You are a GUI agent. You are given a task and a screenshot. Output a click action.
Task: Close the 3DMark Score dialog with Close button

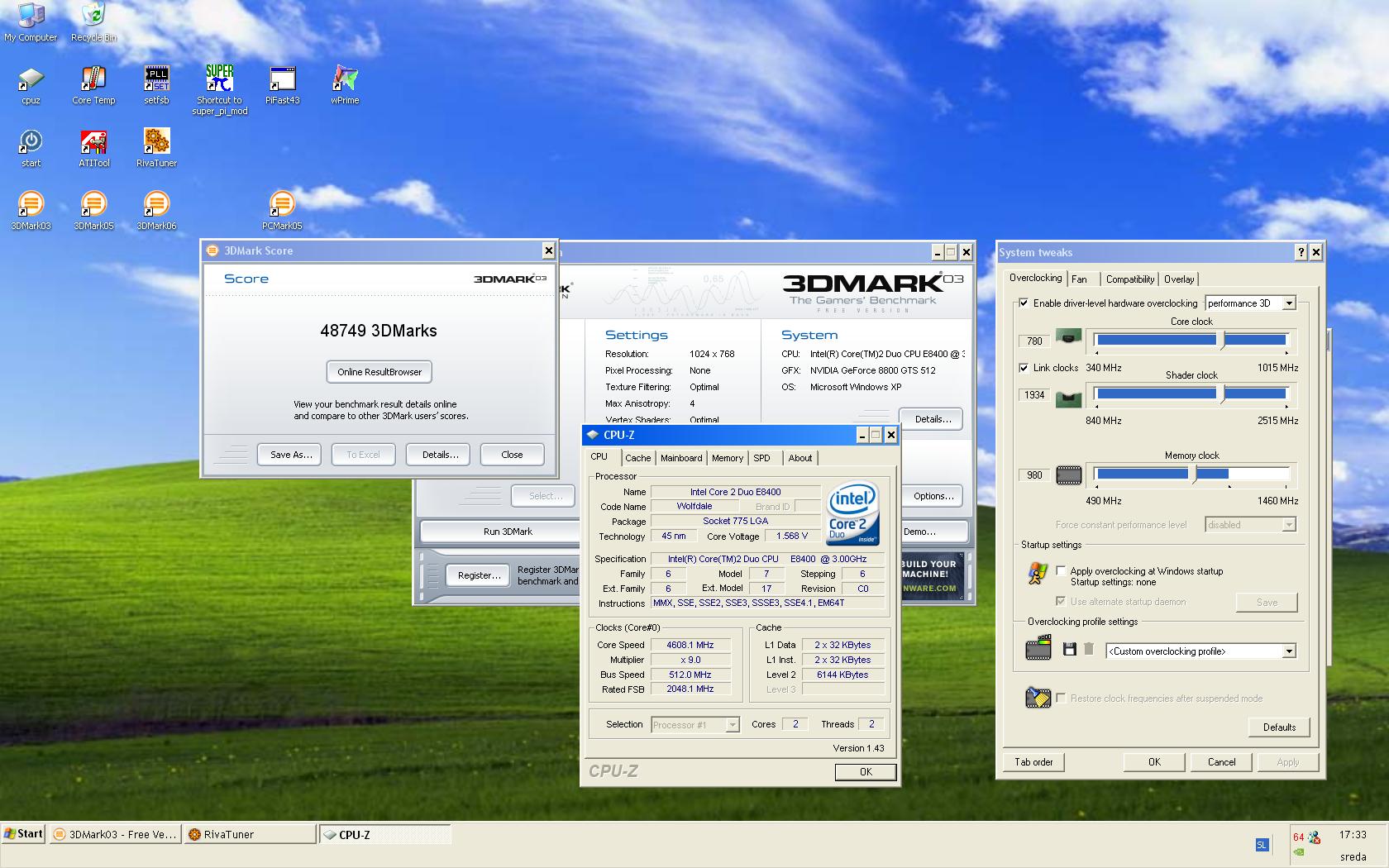pyautogui.click(x=512, y=455)
